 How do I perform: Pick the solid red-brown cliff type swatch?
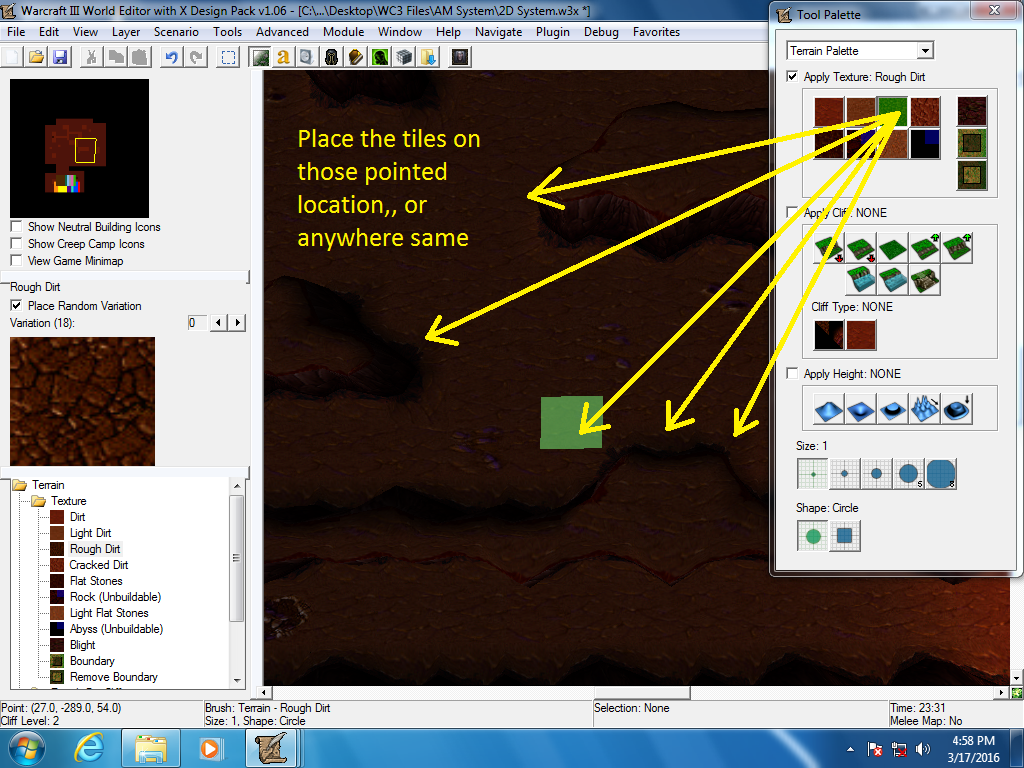(x=861, y=334)
